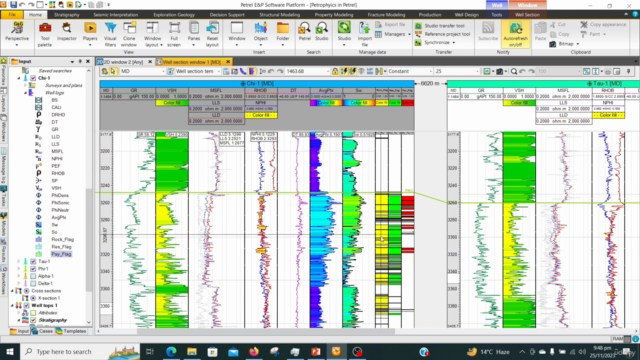Check the Alpha-1 well checkbox
Screen dimensions: 640x360
coord(33,276)
